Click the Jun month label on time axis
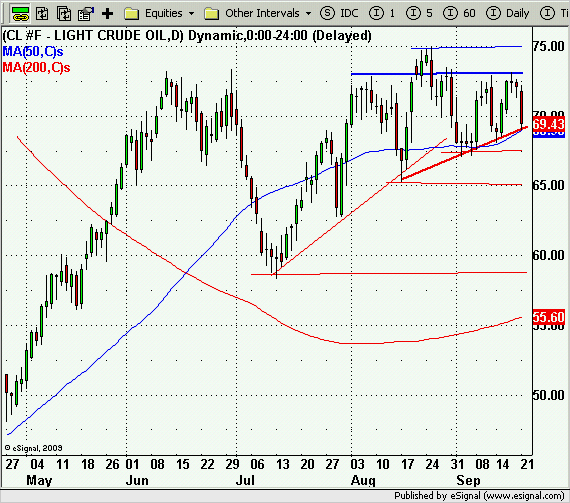570x503 pixels. pos(137,480)
